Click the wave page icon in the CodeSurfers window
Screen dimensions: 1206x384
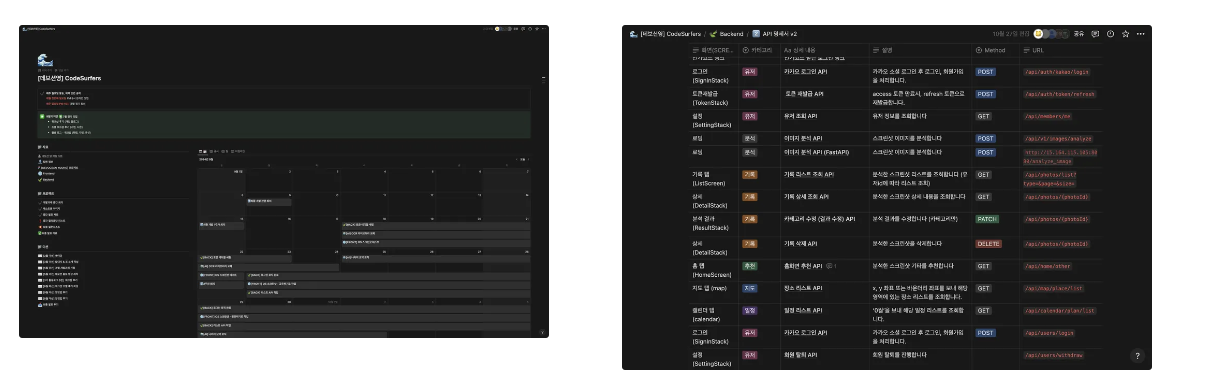tap(44, 60)
